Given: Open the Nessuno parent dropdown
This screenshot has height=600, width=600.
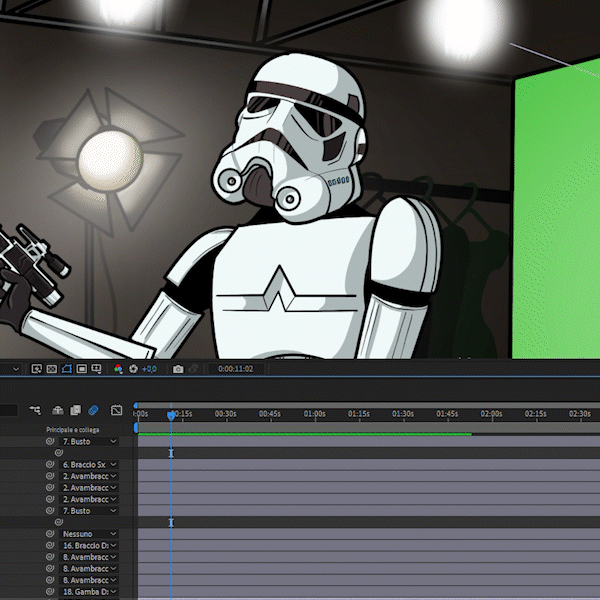Looking at the screenshot, I should click(x=89, y=534).
